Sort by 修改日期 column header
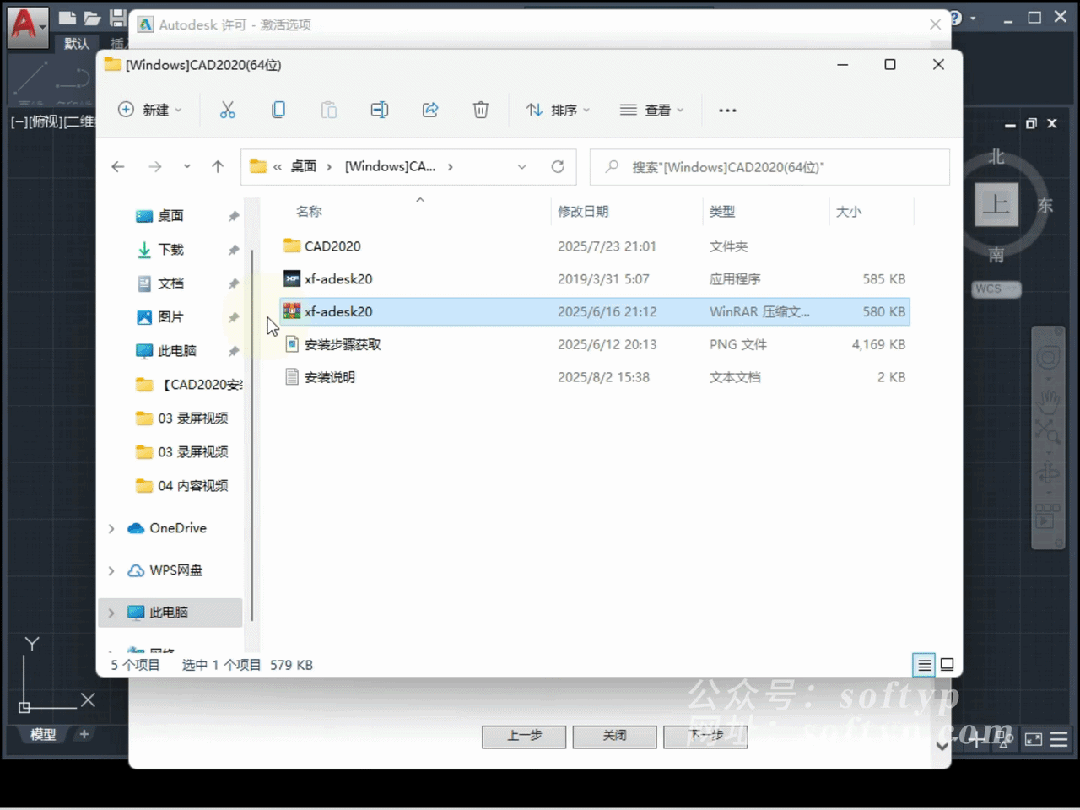 click(x=583, y=212)
